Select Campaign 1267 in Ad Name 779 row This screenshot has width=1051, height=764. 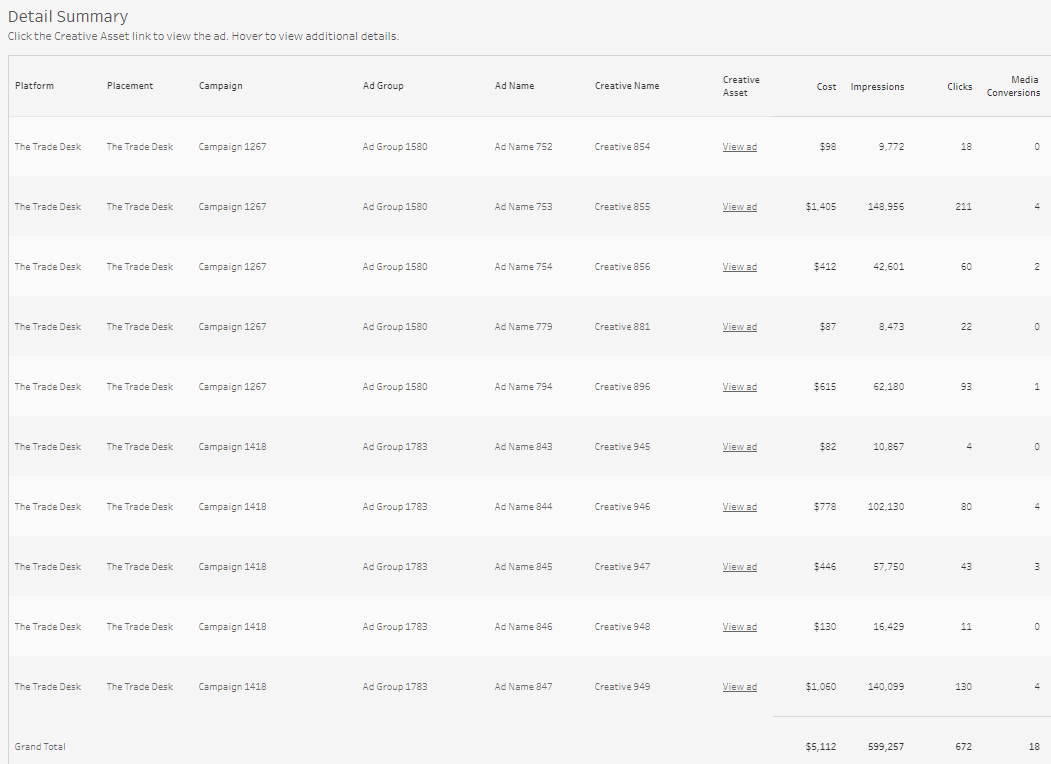(x=232, y=327)
